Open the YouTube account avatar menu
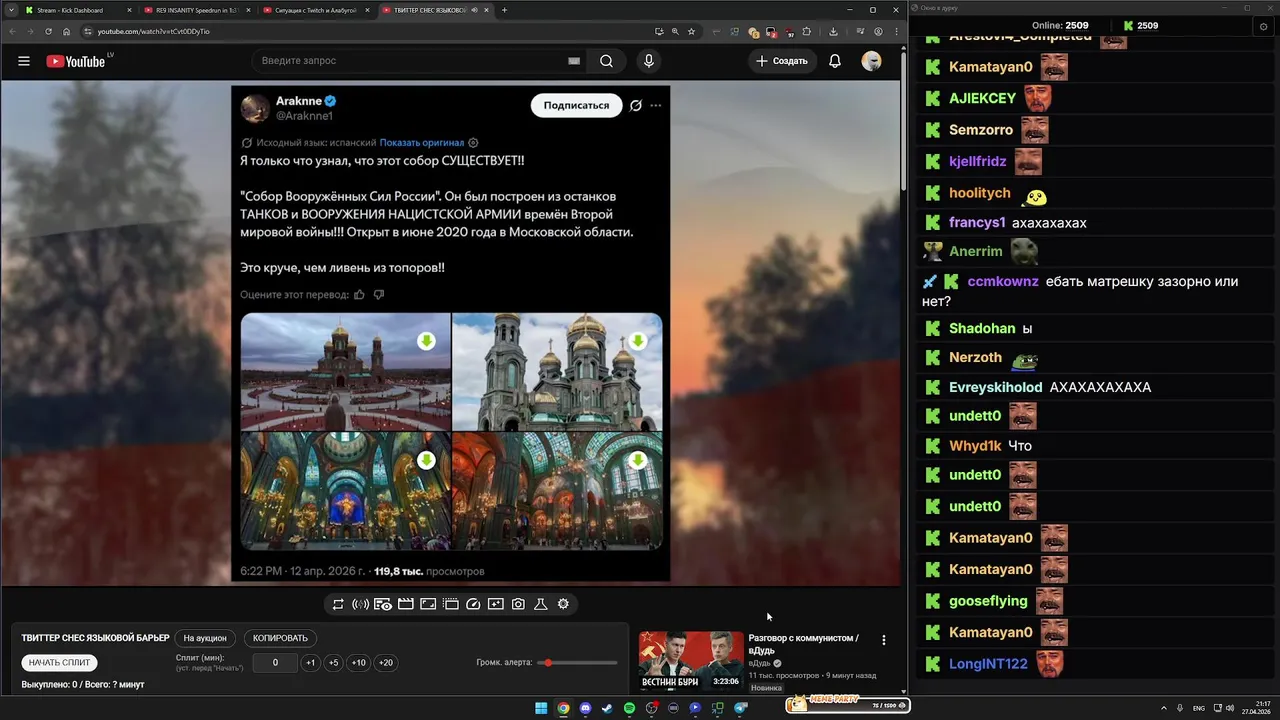 click(x=872, y=61)
